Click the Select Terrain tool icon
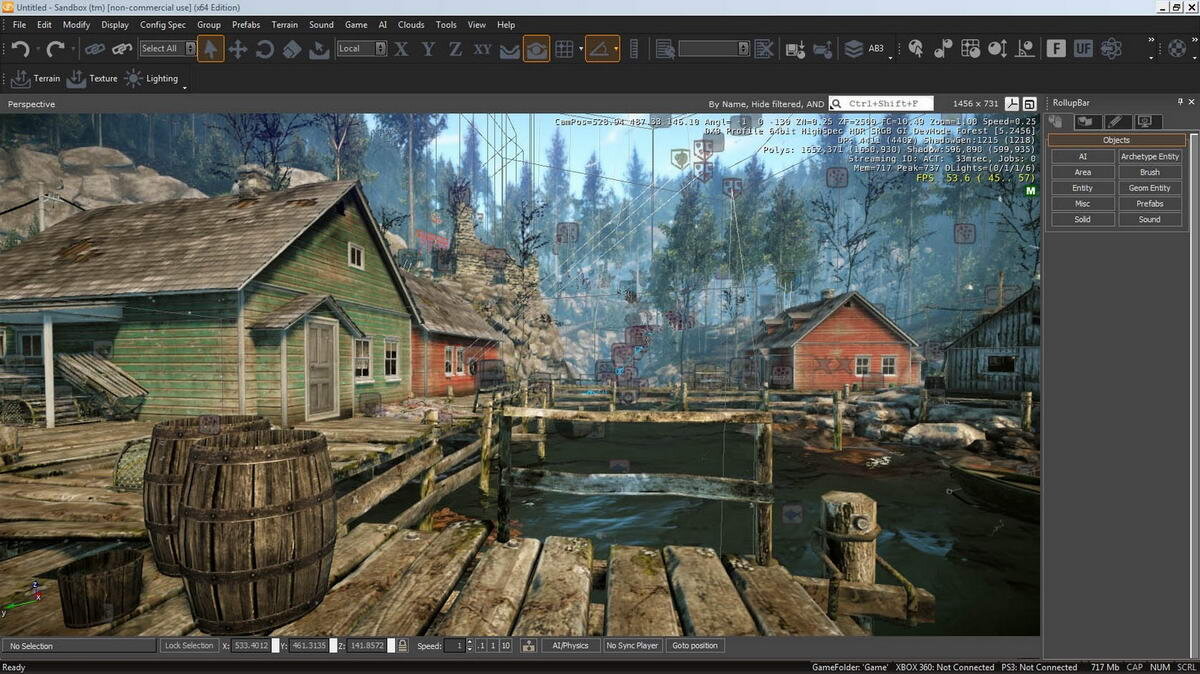This screenshot has height=674, width=1200. [x=319, y=48]
